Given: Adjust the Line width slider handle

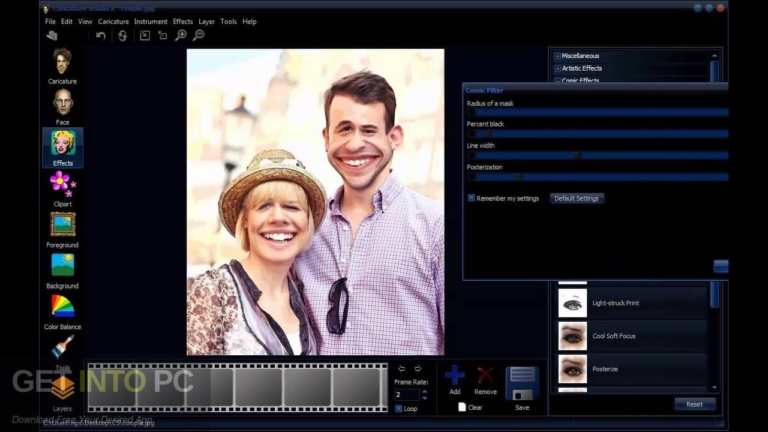Looking at the screenshot, I should click(x=577, y=155).
